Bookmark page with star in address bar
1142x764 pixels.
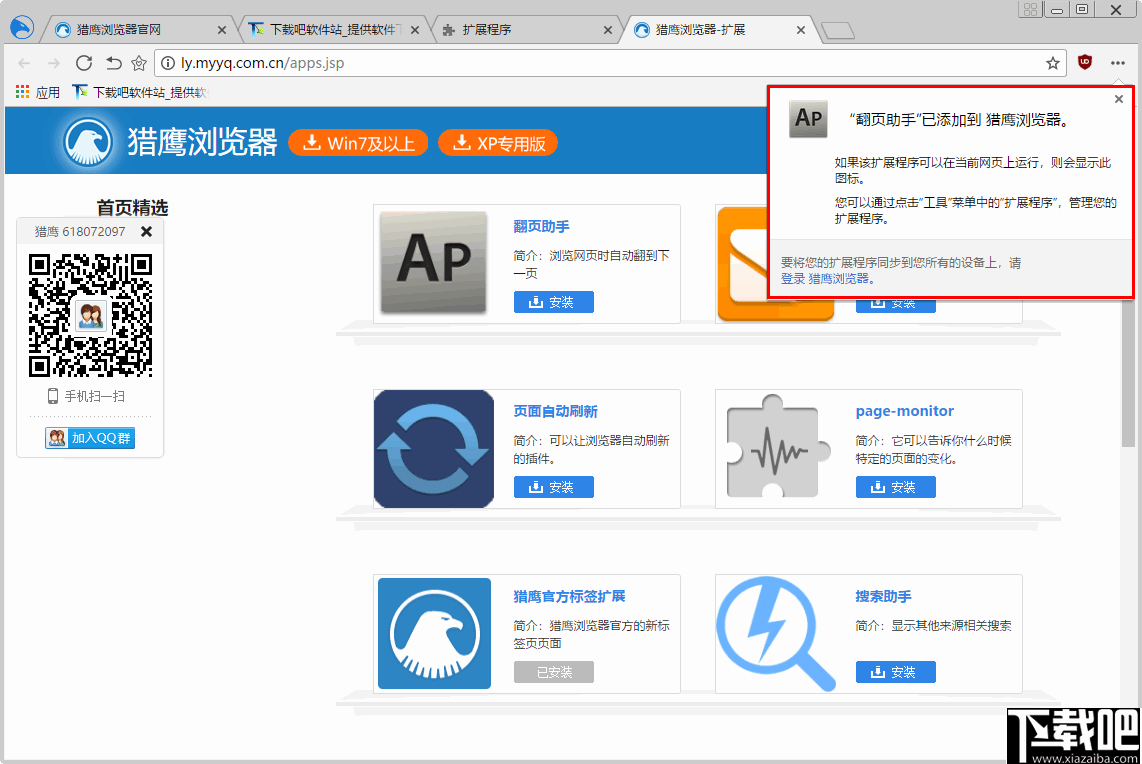point(1052,63)
